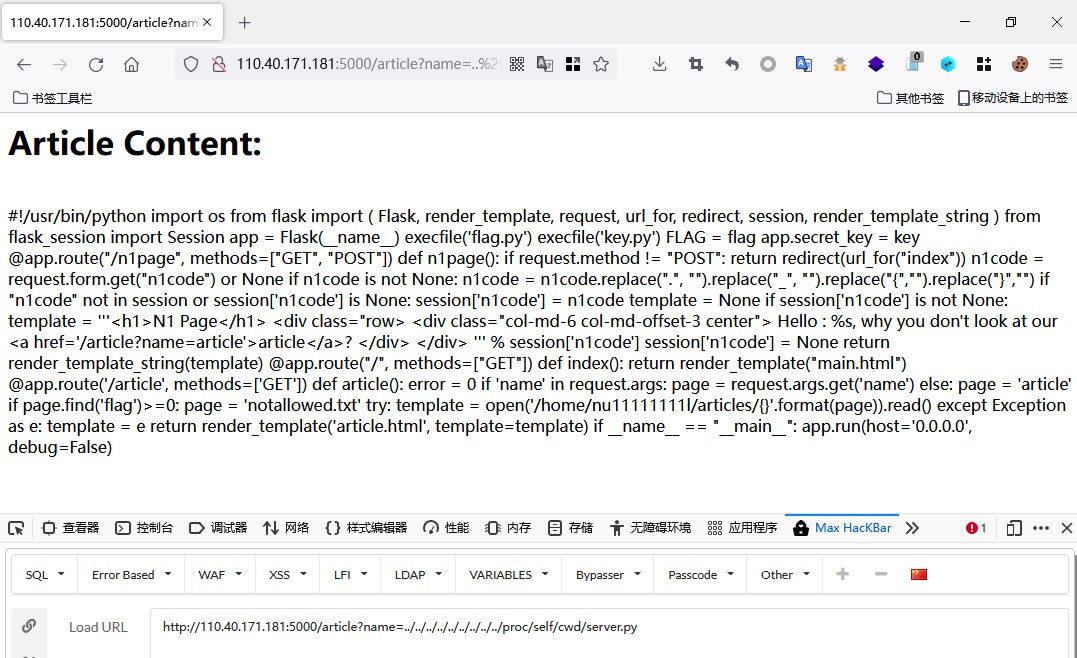
Task: Click the red error count badge
Action: (976, 528)
